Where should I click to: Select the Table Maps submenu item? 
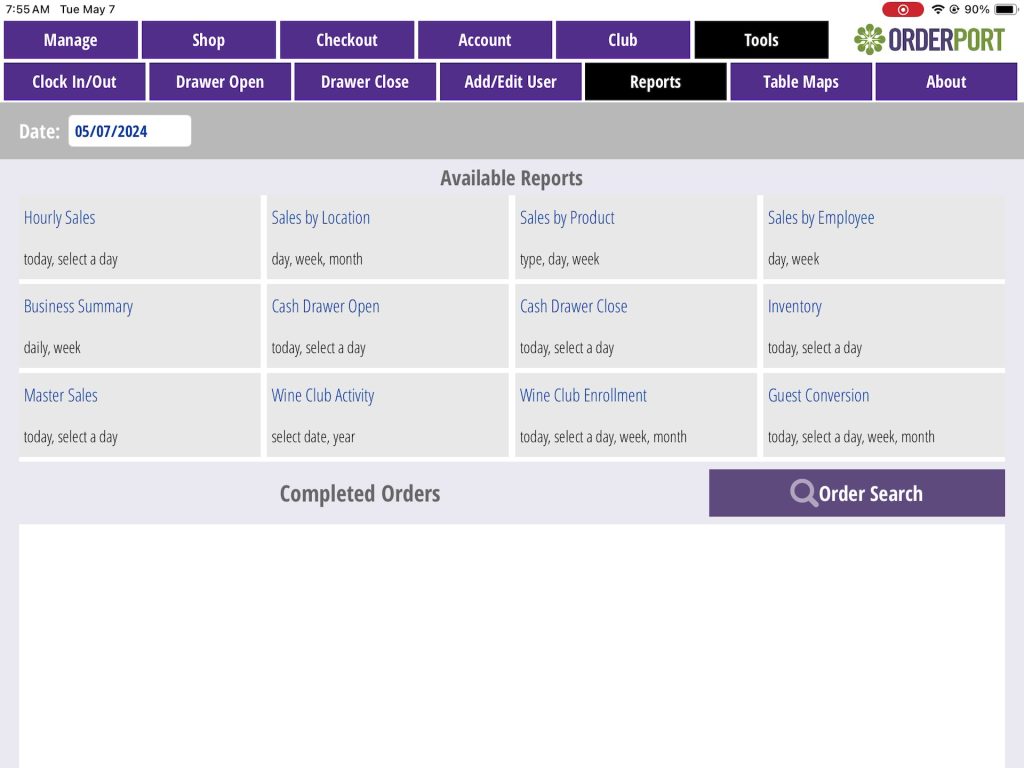pos(801,82)
